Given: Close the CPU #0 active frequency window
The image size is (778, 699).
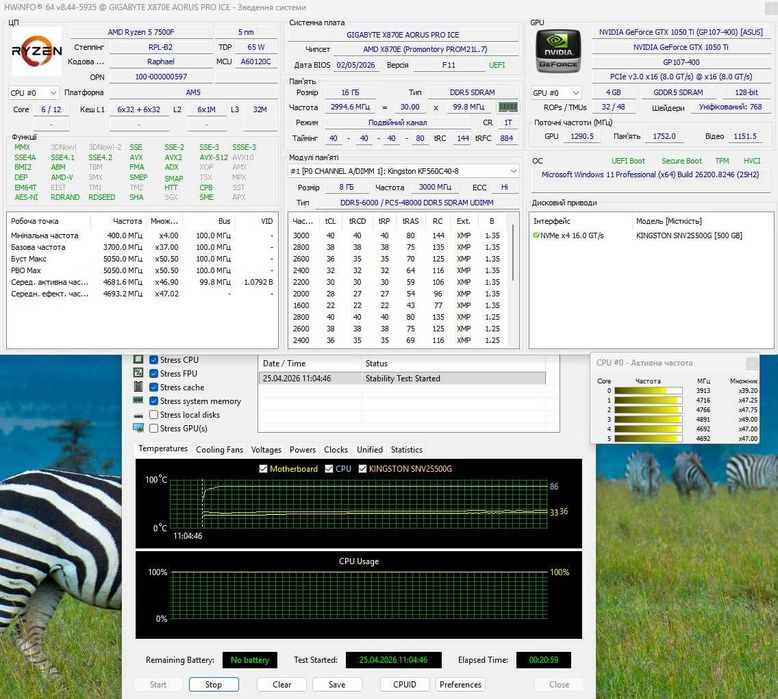Looking at the screenshot, I should click(752, 363).
